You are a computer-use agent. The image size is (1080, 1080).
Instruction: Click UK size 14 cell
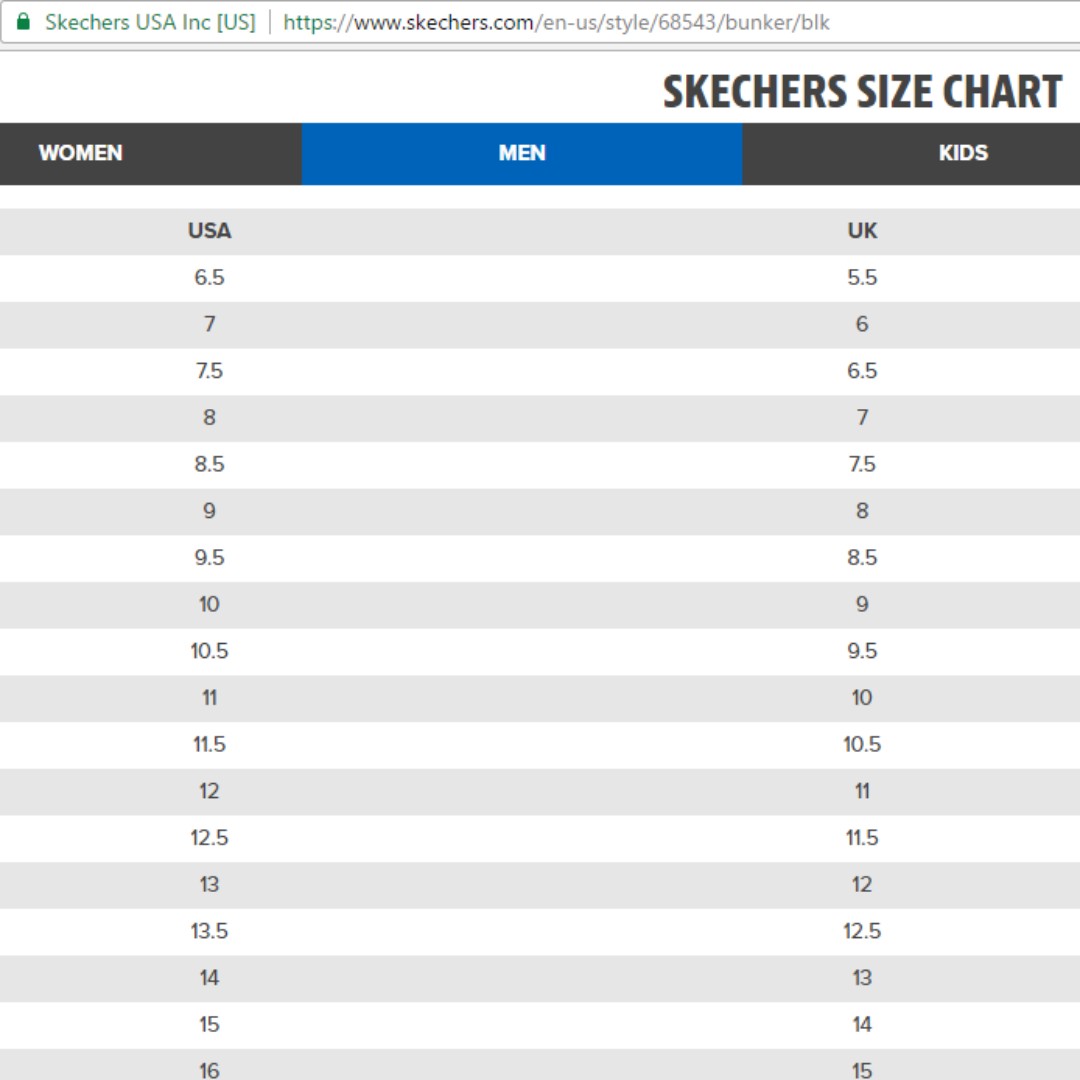pyautogui.click(x=862, y=1024)
